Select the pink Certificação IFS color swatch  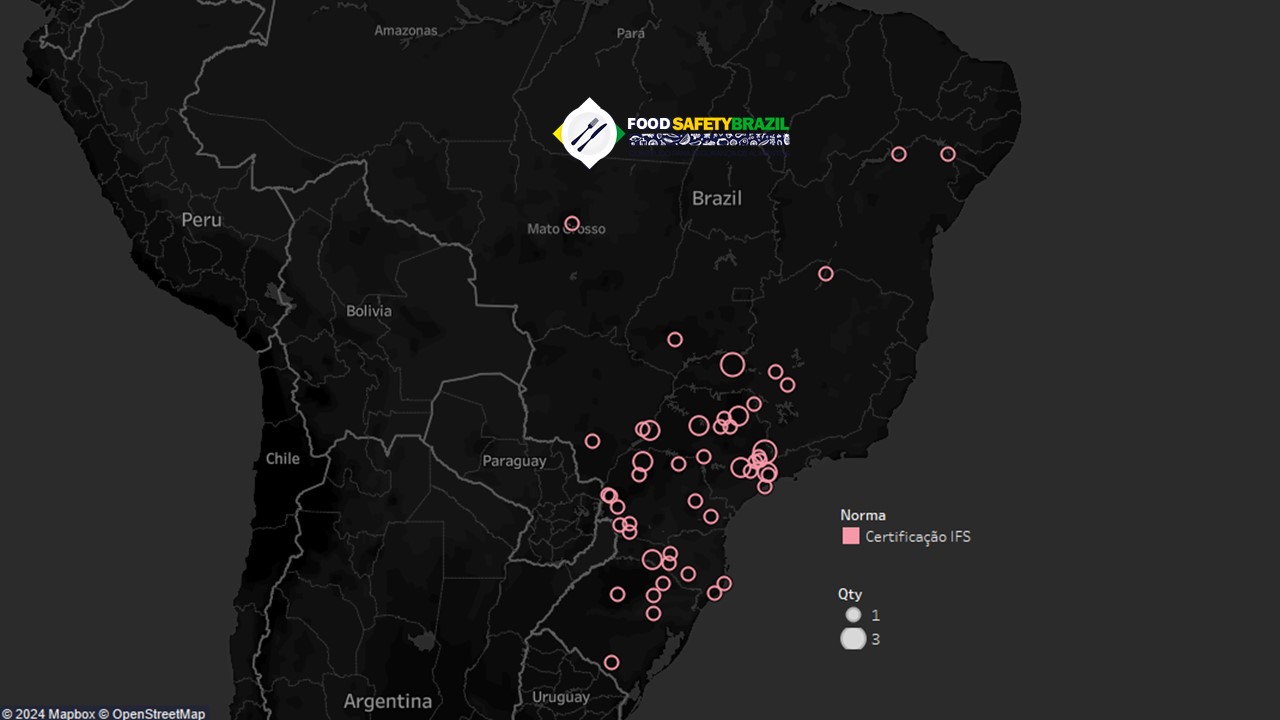click(x=851, y=536)
